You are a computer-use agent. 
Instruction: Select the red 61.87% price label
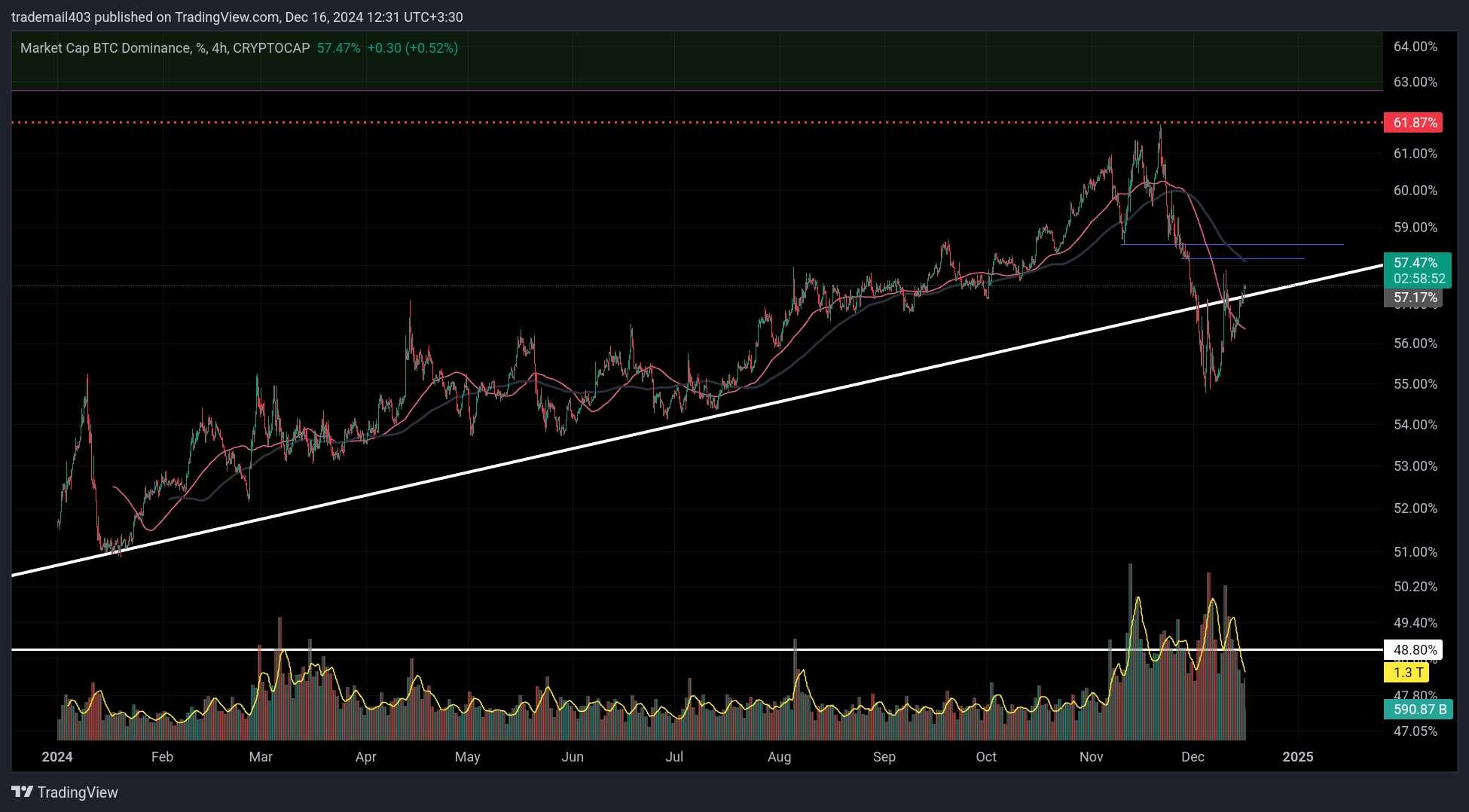pos(1413,123)
